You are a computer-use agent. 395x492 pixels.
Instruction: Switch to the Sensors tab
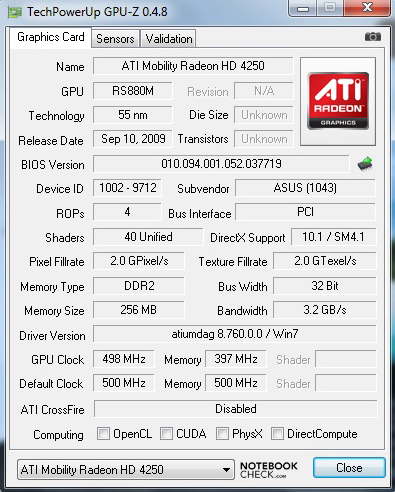pyautogui.click(x=115, y=39)
